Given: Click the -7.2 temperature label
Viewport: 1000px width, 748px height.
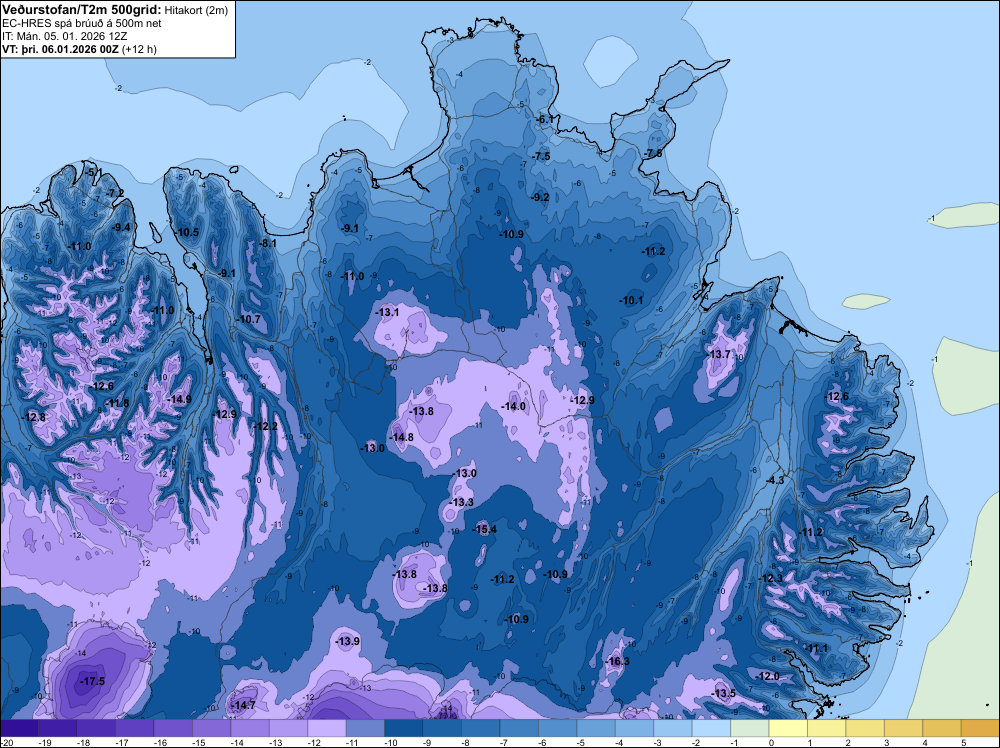Looking at the screenshot, I should tap(115, 193).
